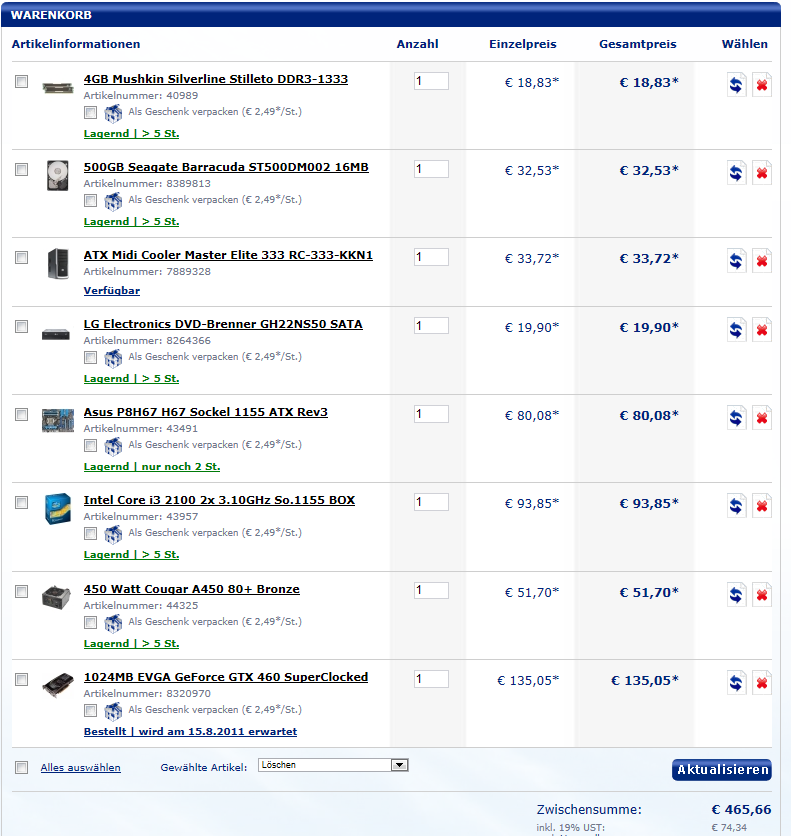This screenshot has height=836, width=791.
Task: Refresh the Cougar A450 power supply row
Action: pos(736,594)
